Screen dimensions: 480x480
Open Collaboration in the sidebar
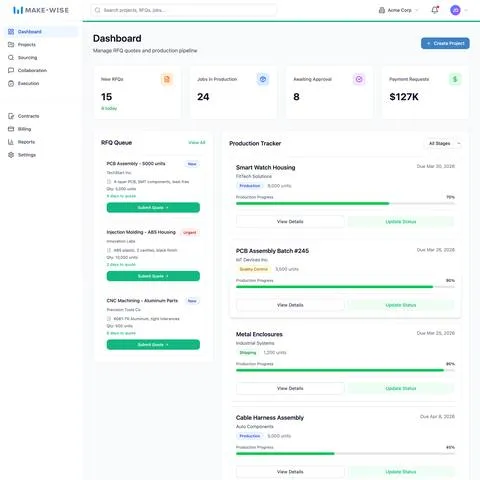click(x=42, y=70)
